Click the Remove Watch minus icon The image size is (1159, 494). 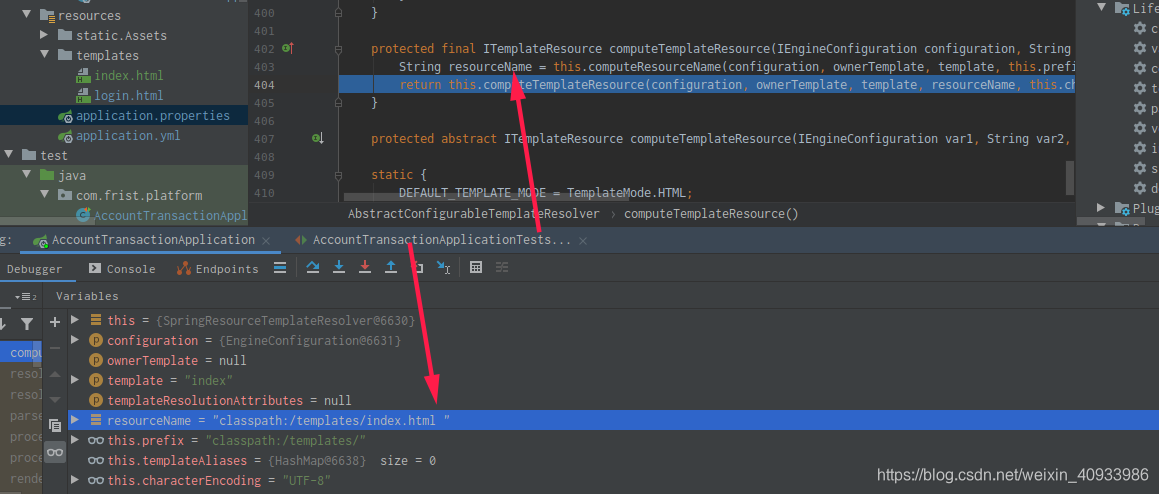[x=55, y=348]
